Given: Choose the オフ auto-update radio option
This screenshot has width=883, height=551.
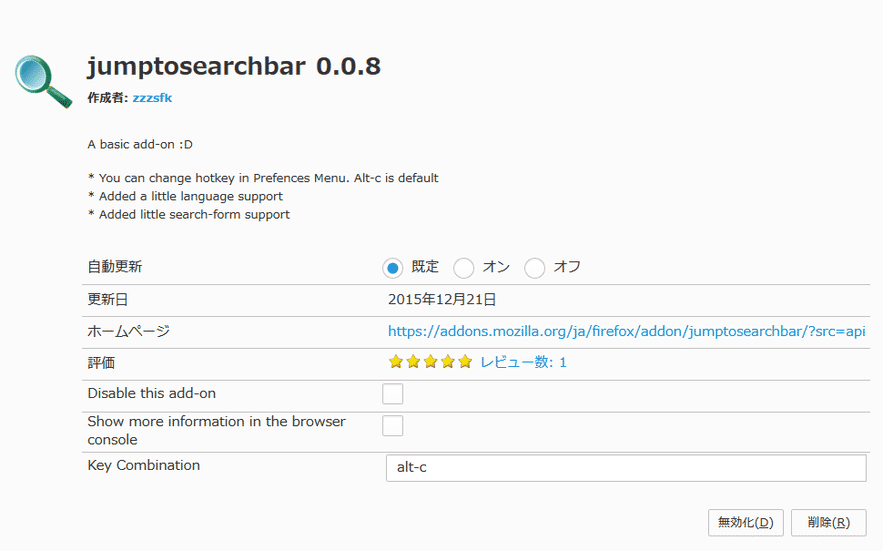Looking at the screenshot, I should (x=534, y=268).
